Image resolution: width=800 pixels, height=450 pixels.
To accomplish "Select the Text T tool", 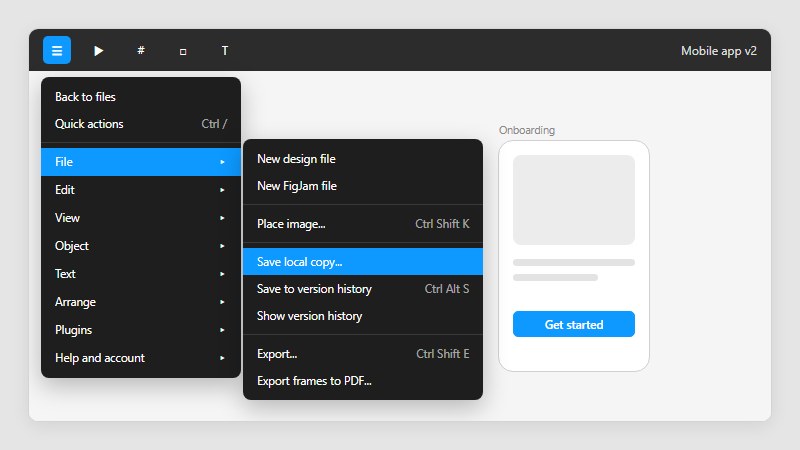I will coord(224,51).
